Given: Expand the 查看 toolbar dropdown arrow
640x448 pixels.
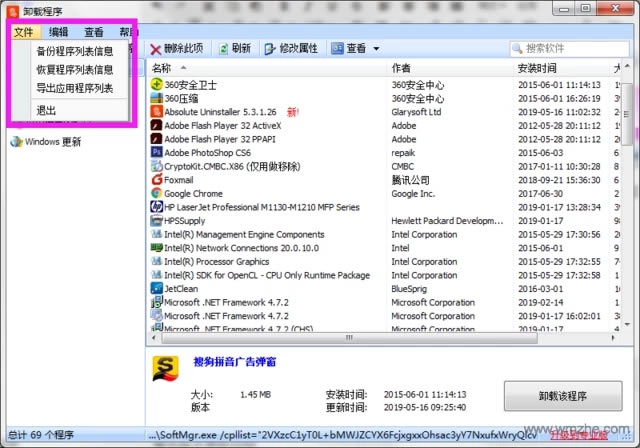Looking at the screenshot, I should tap(376, 49).
